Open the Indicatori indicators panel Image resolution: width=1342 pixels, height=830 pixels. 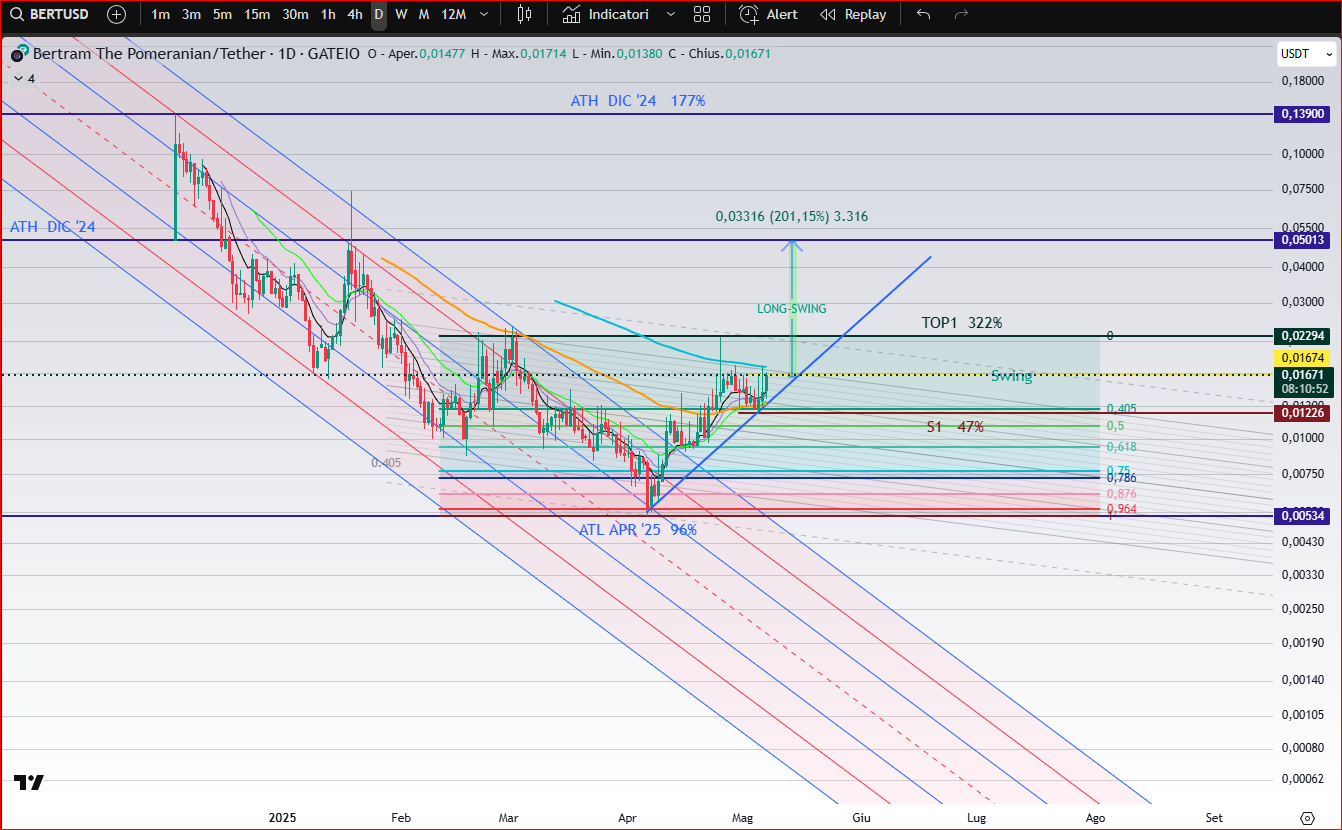[606, 14]
